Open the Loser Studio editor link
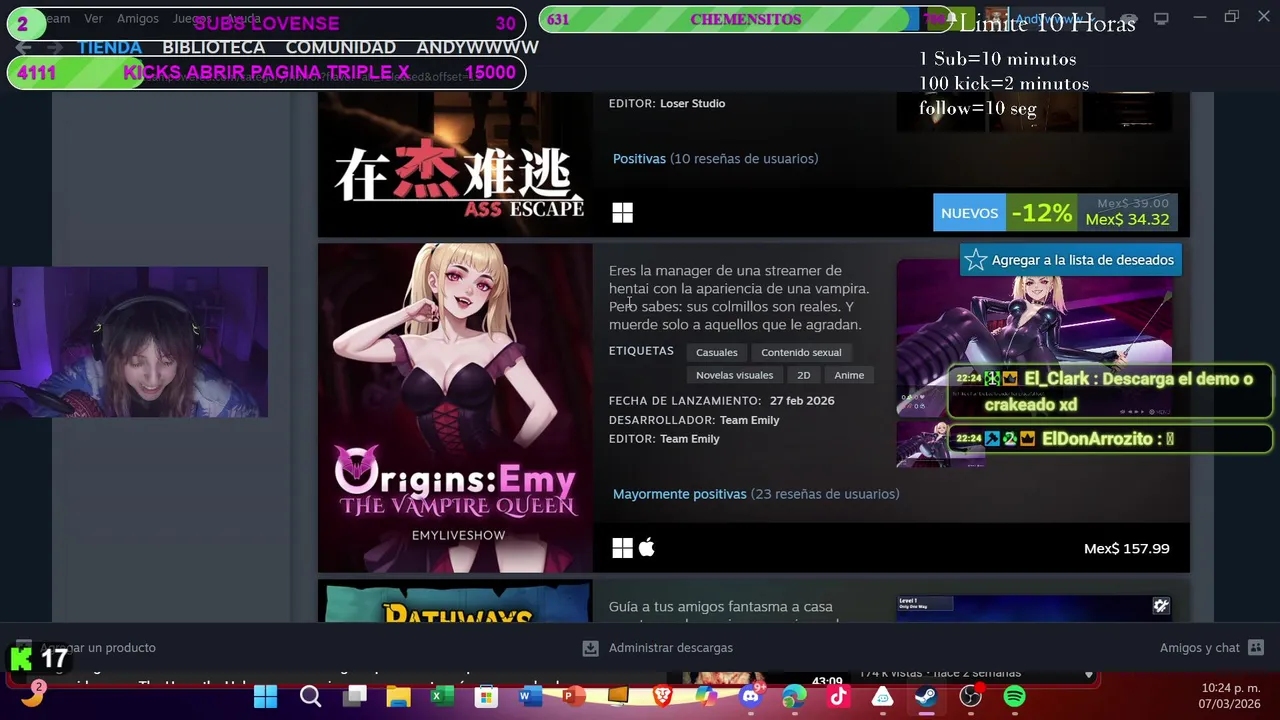Viewport: 1280px width, 720px height. coord(693,103)
